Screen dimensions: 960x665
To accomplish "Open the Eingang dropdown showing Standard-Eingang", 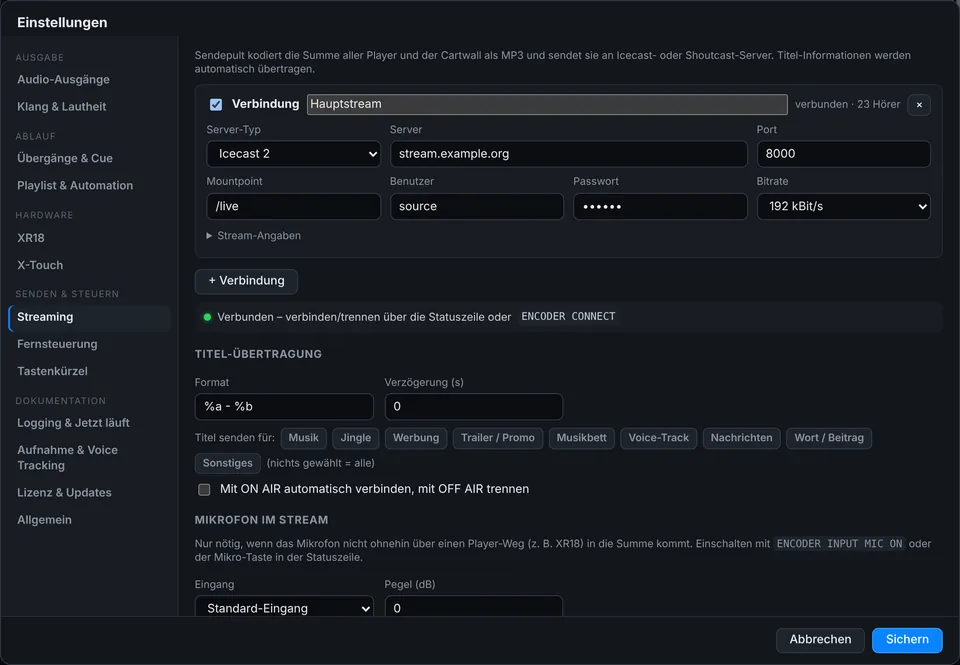I will click(x=284, y=608).
